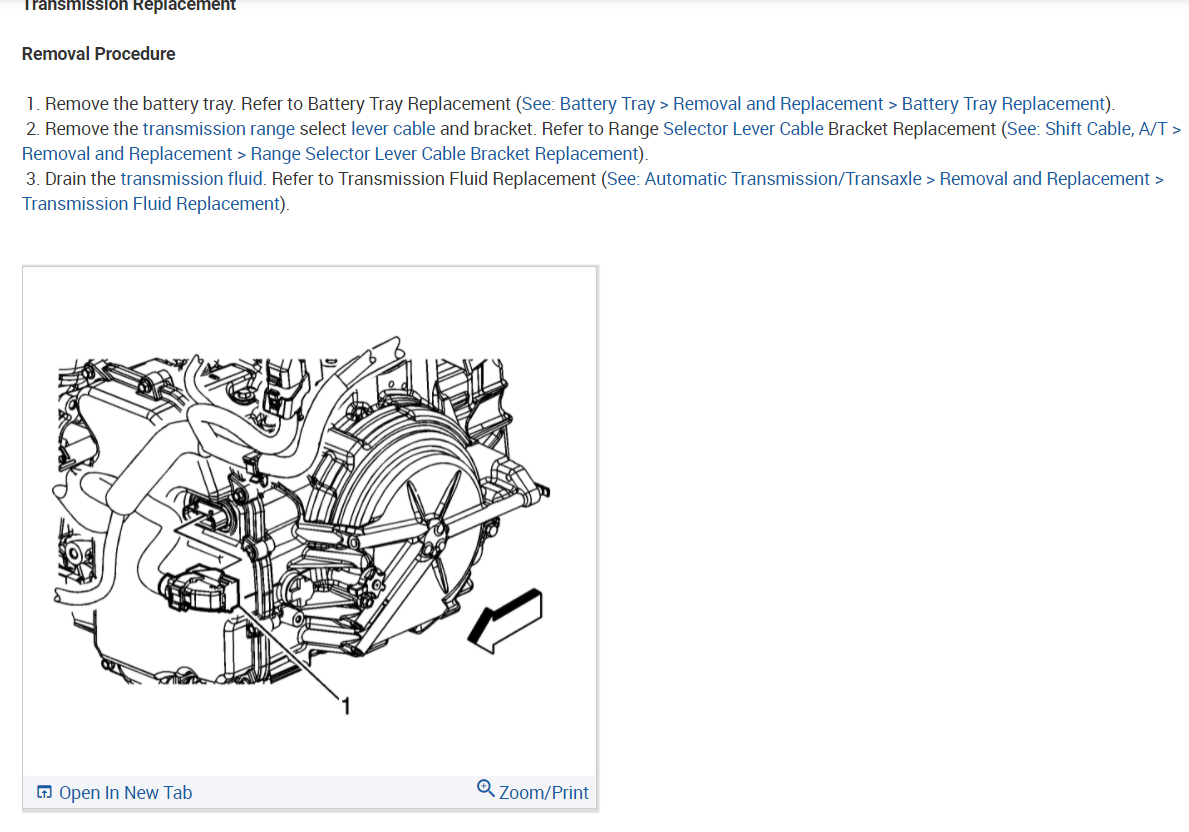The width and height of the screenshot is (1189, 832).
Task: Click the 'Transmission Replacement' title text
Action: coord(129,6)
